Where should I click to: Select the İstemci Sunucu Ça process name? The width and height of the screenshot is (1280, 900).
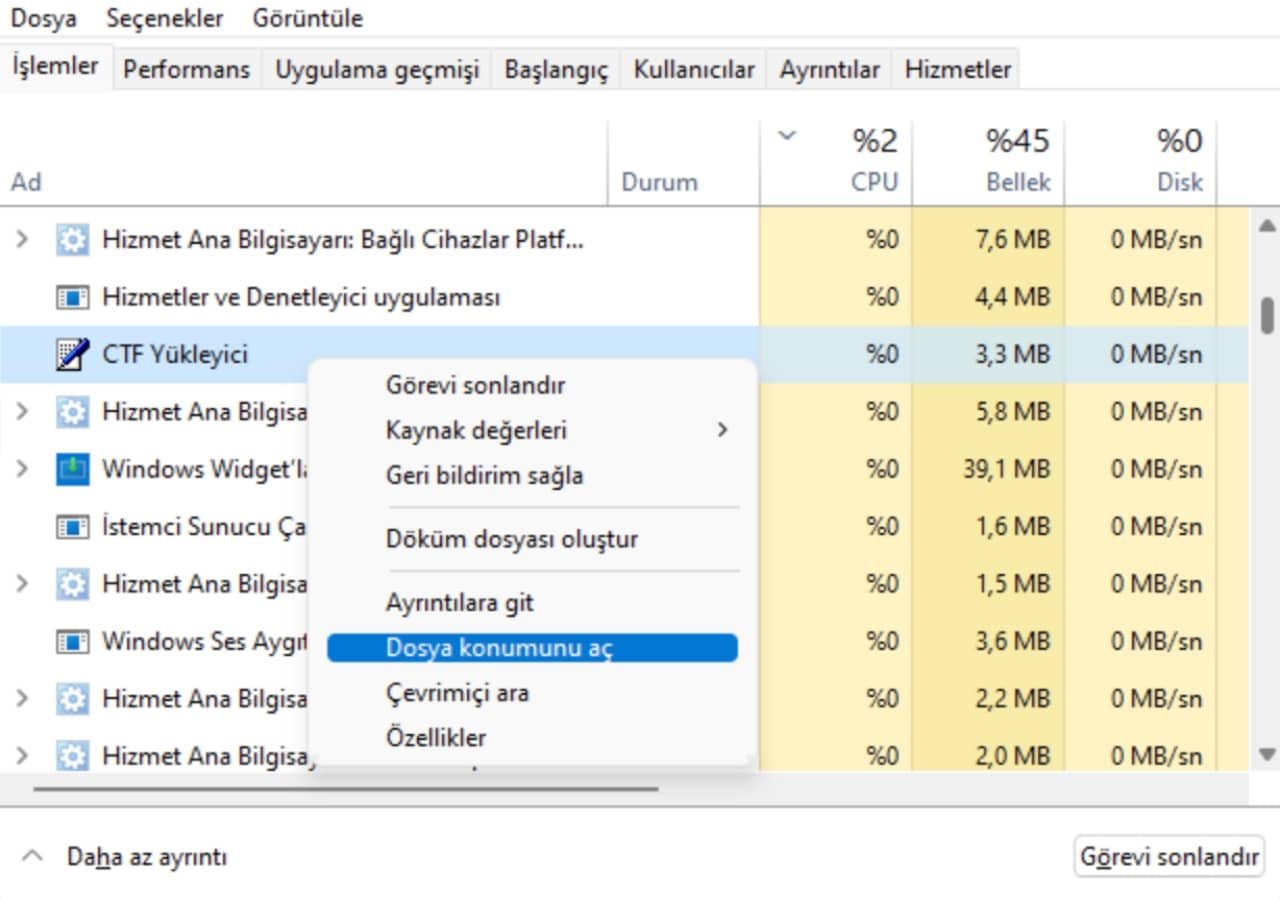[x=204, y=527]
